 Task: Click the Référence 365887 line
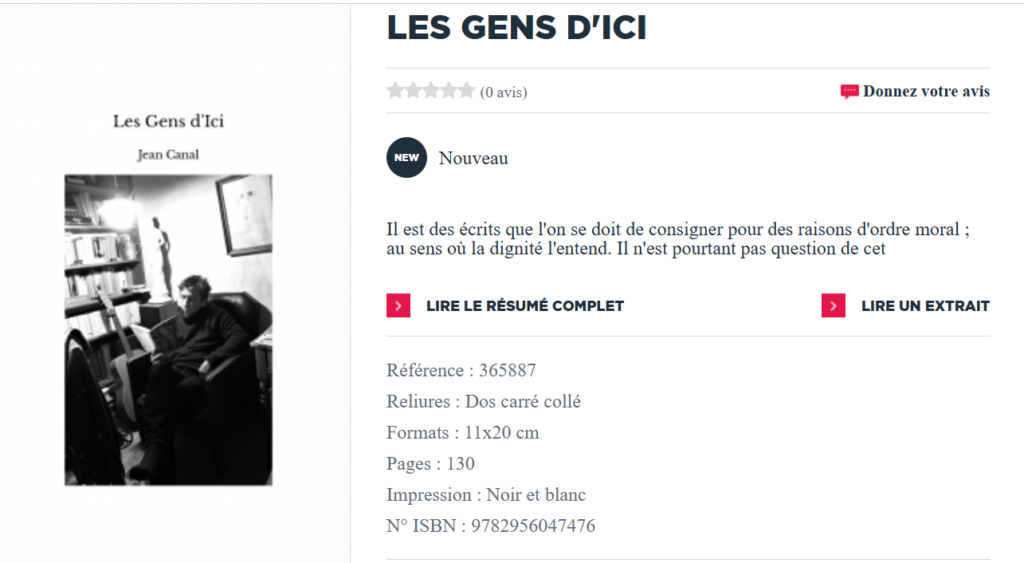pos(461,371)
